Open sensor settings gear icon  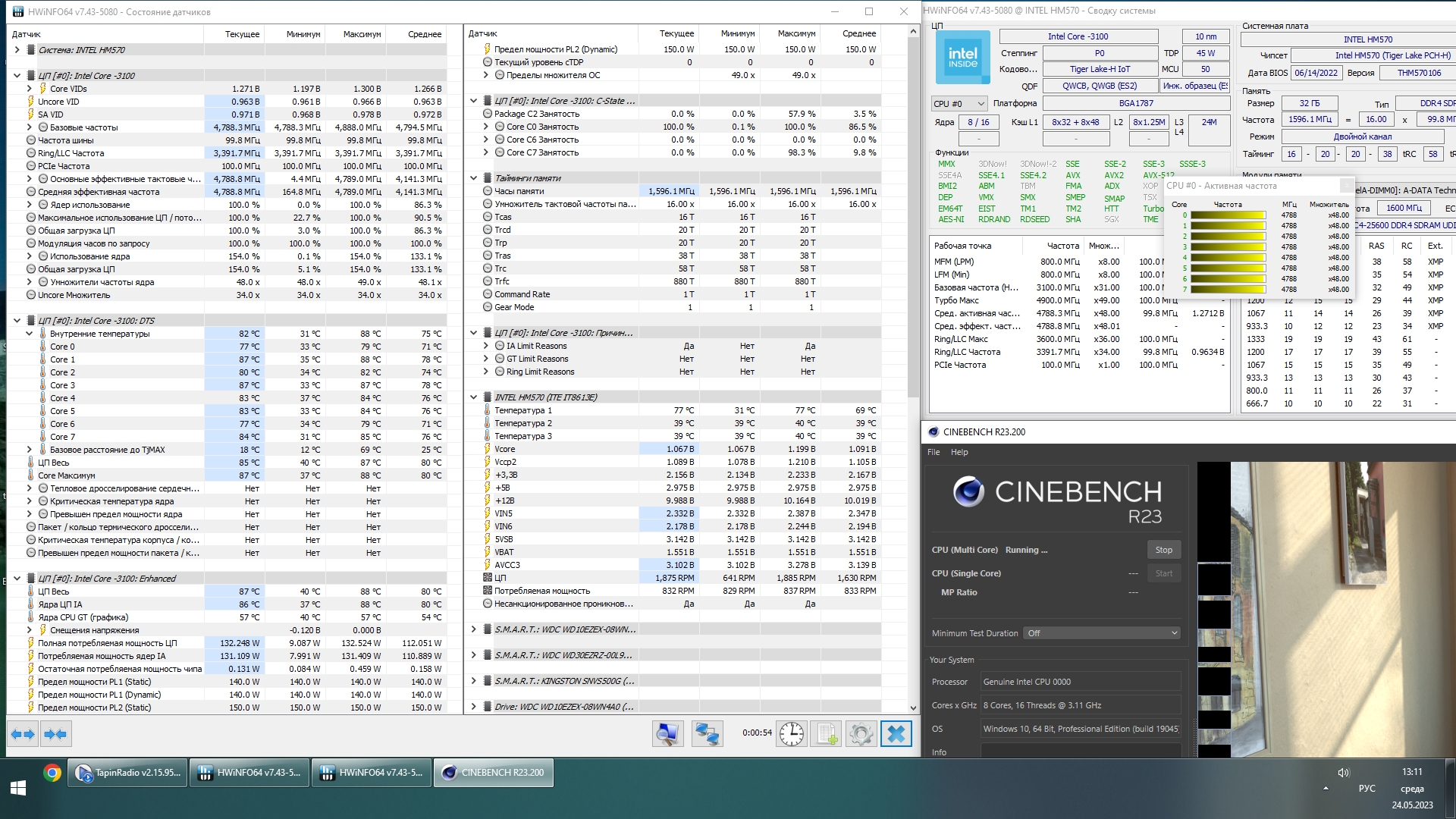click(861, 734)
